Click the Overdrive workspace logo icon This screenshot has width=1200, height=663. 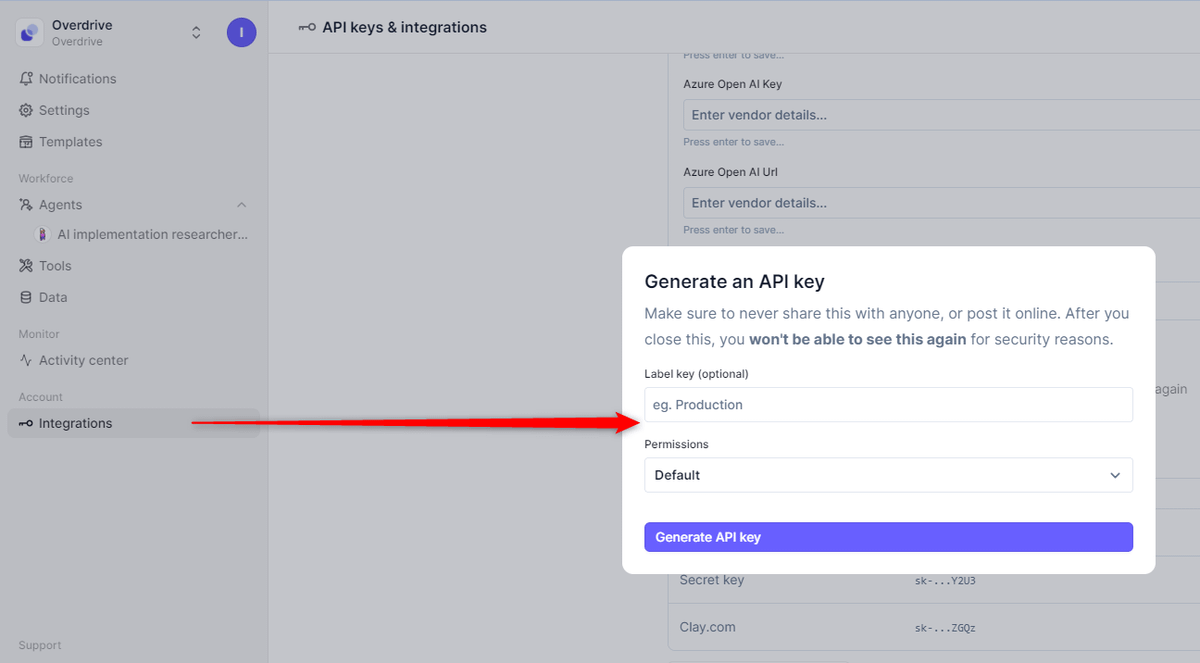point(30,33)
